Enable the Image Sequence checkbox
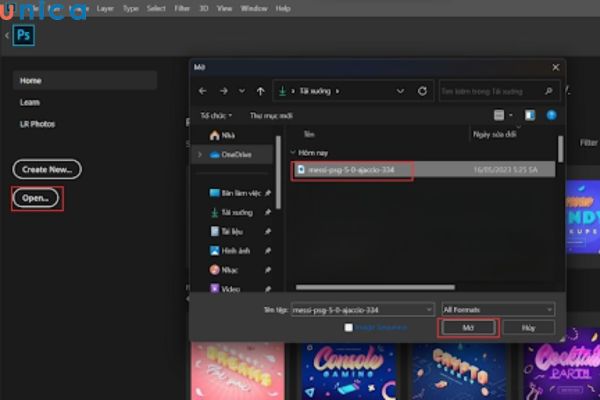Viewport: 600px width, 400px height. pos(349,327)
